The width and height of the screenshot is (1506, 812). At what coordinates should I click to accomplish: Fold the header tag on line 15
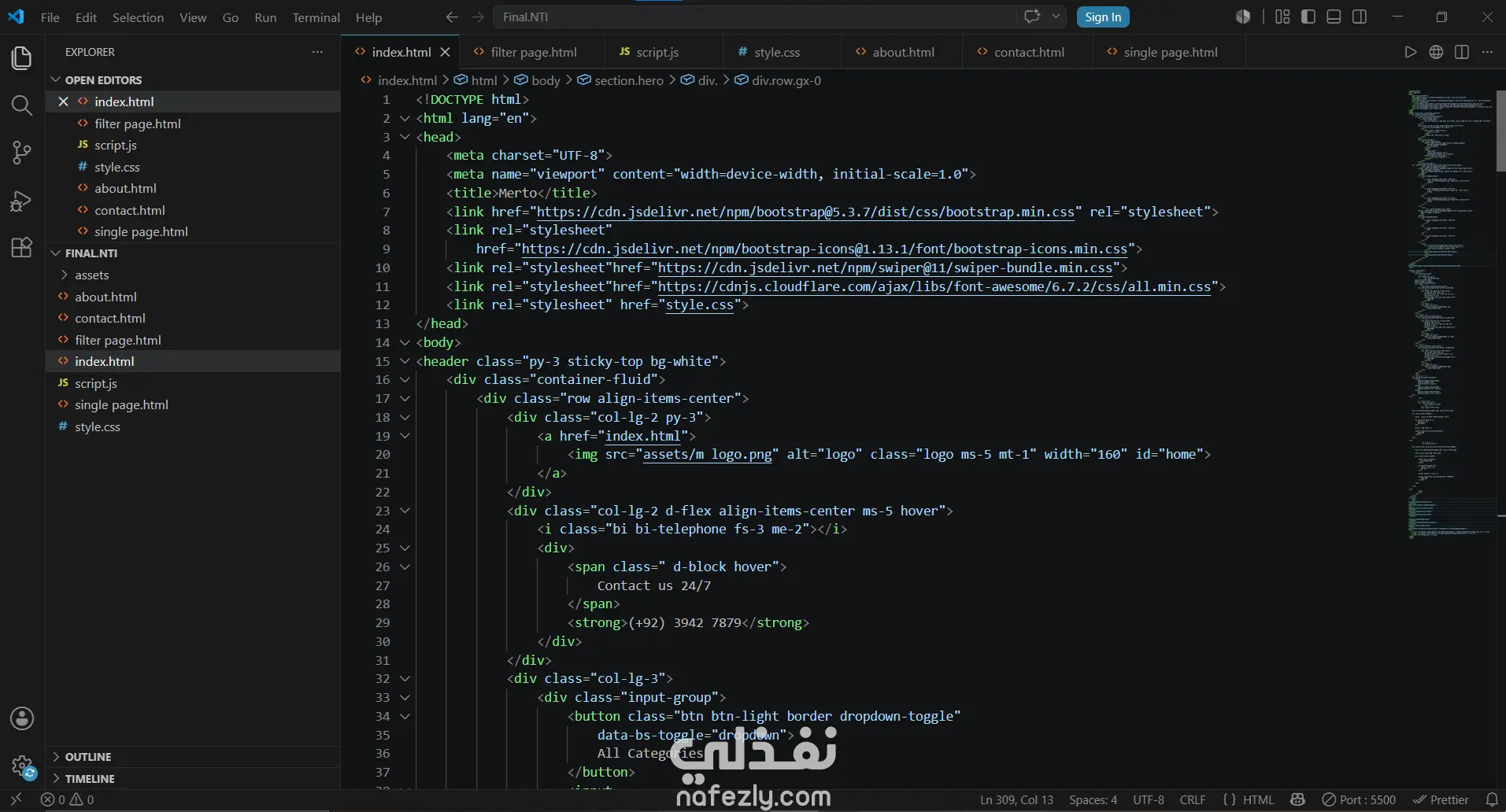coord(405,361)
